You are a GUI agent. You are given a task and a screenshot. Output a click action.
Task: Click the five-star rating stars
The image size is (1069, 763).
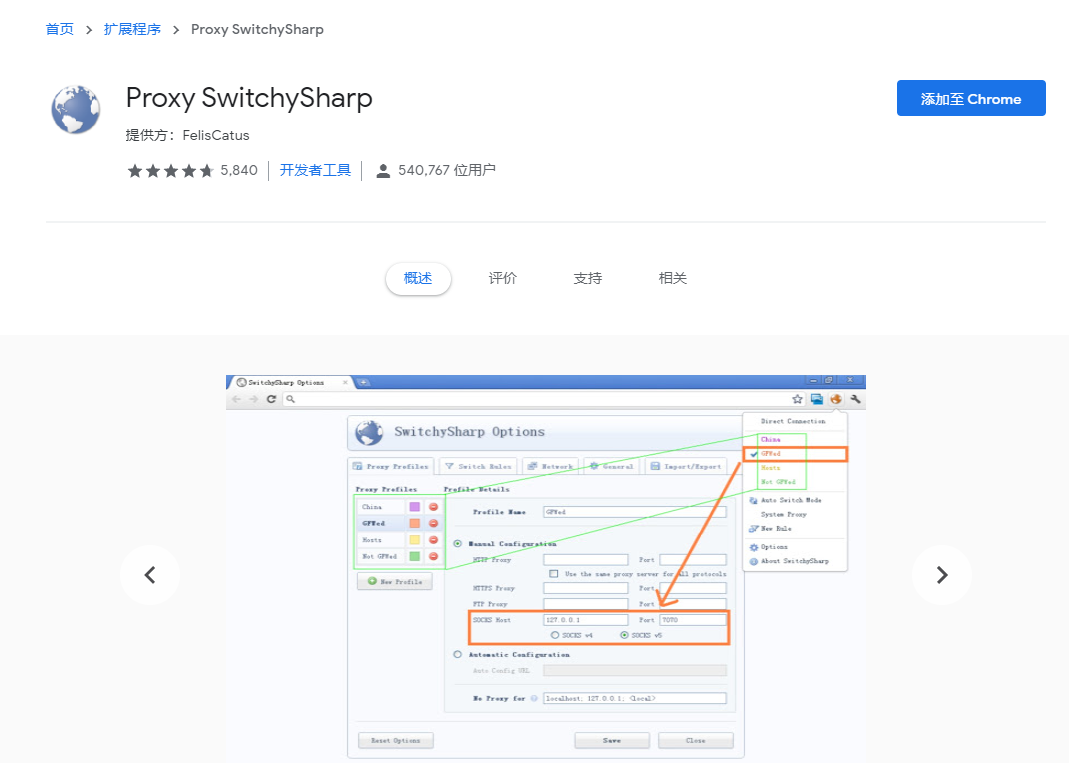170,171
